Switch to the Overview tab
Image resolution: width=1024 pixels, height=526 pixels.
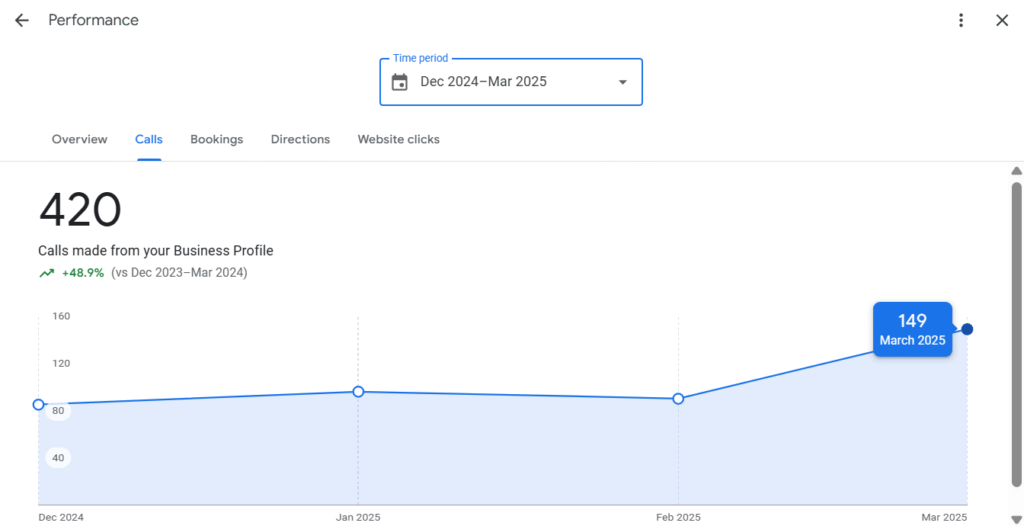pyautogui.click(x=80, y=139)
